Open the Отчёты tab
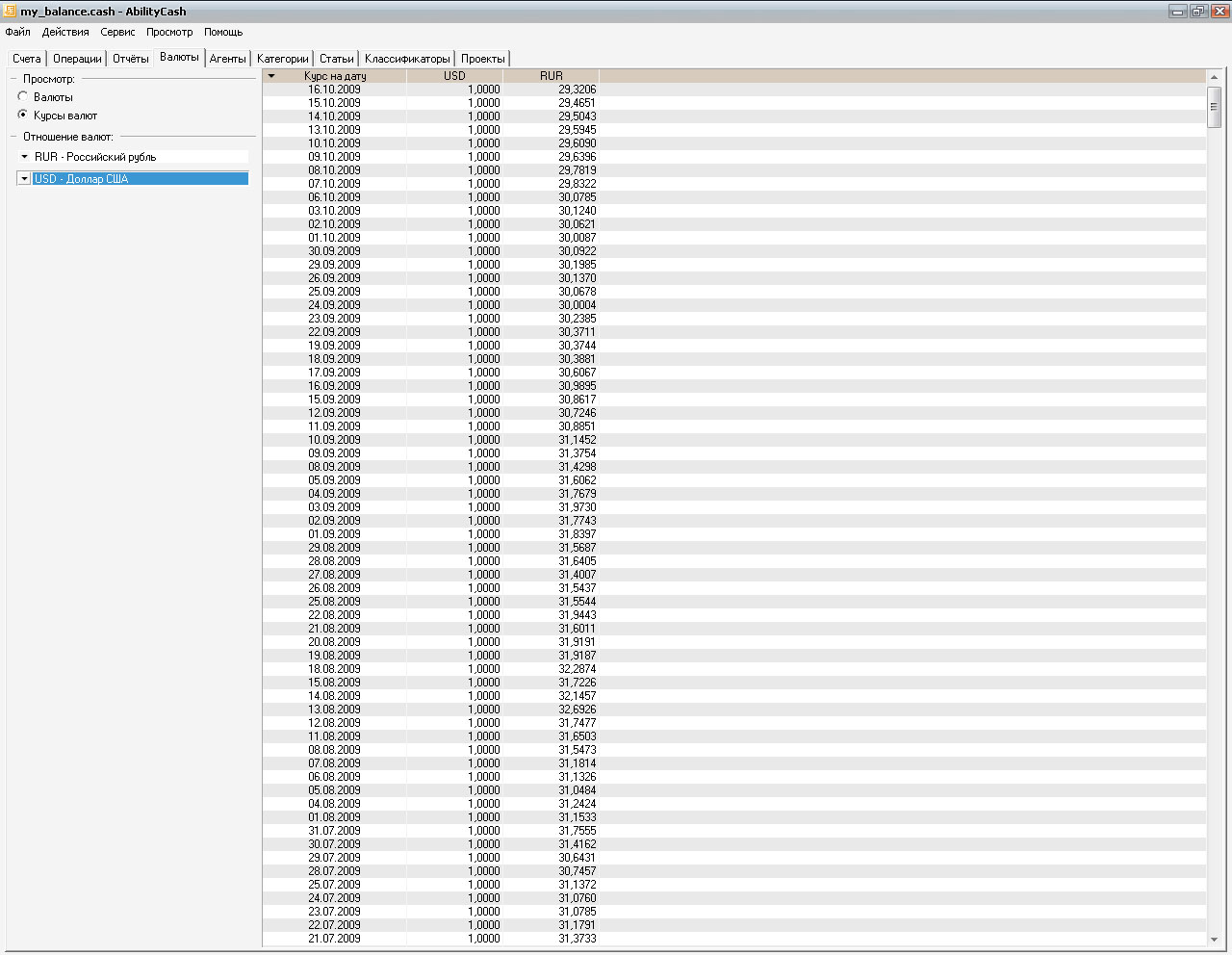 point(130,59)
